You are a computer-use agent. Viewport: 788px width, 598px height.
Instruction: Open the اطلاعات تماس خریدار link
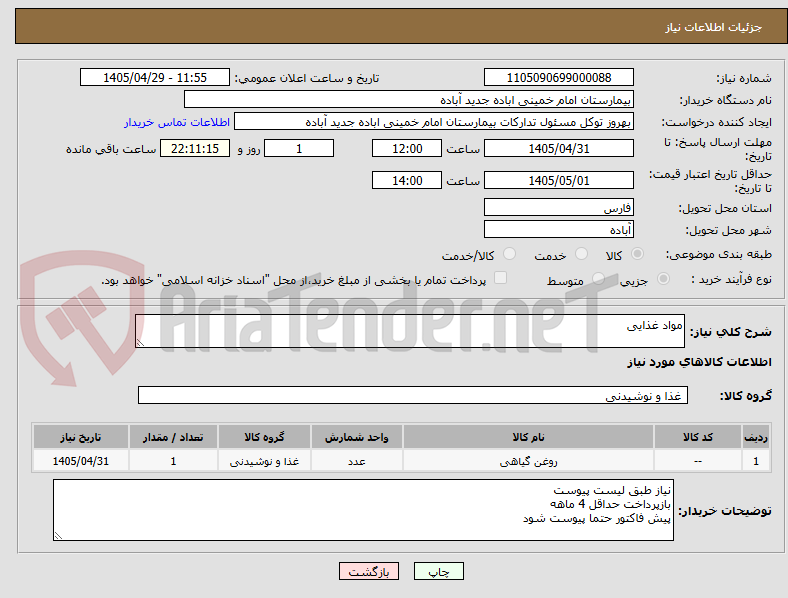coord(177,122)
